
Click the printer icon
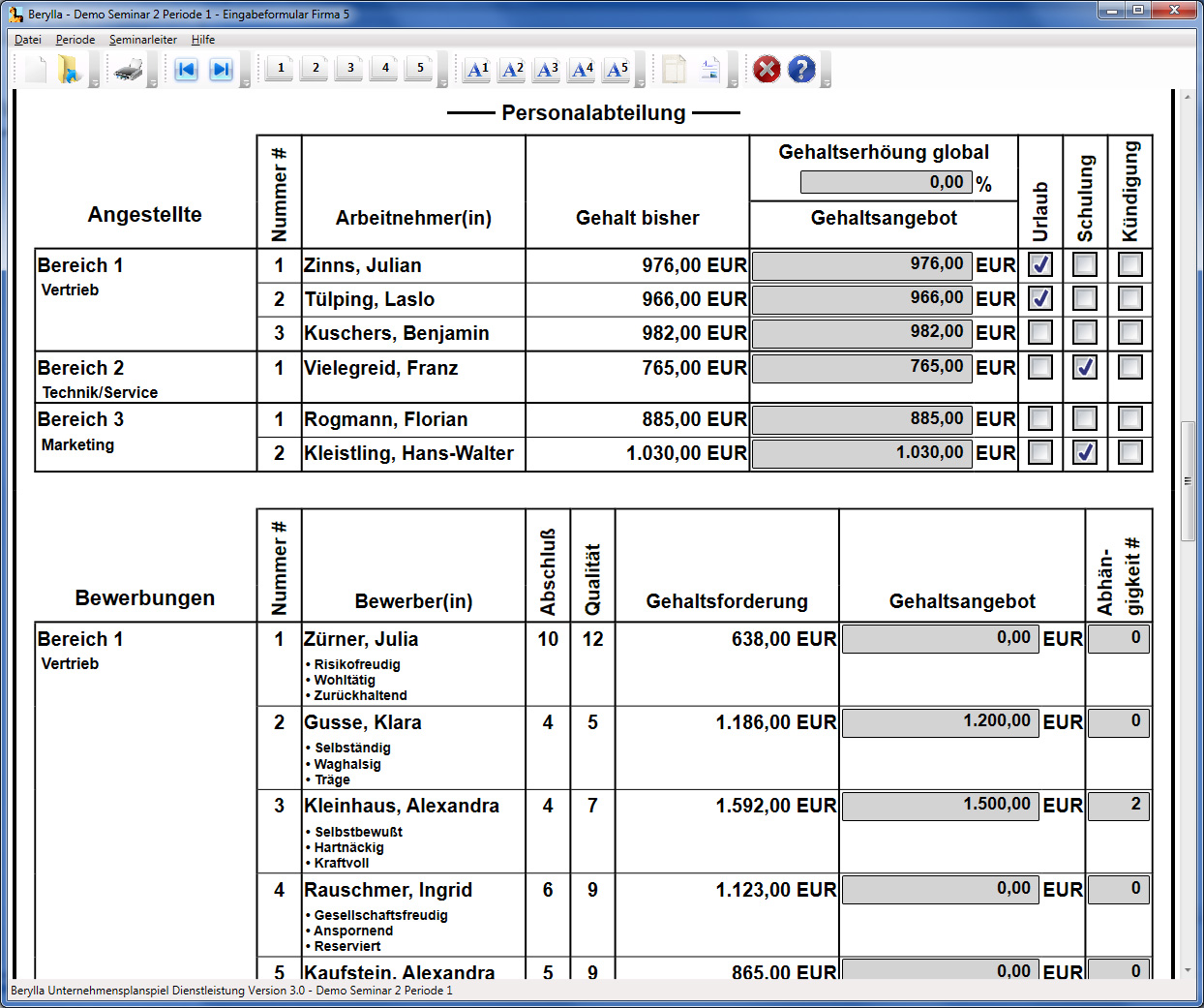(128, 70)
